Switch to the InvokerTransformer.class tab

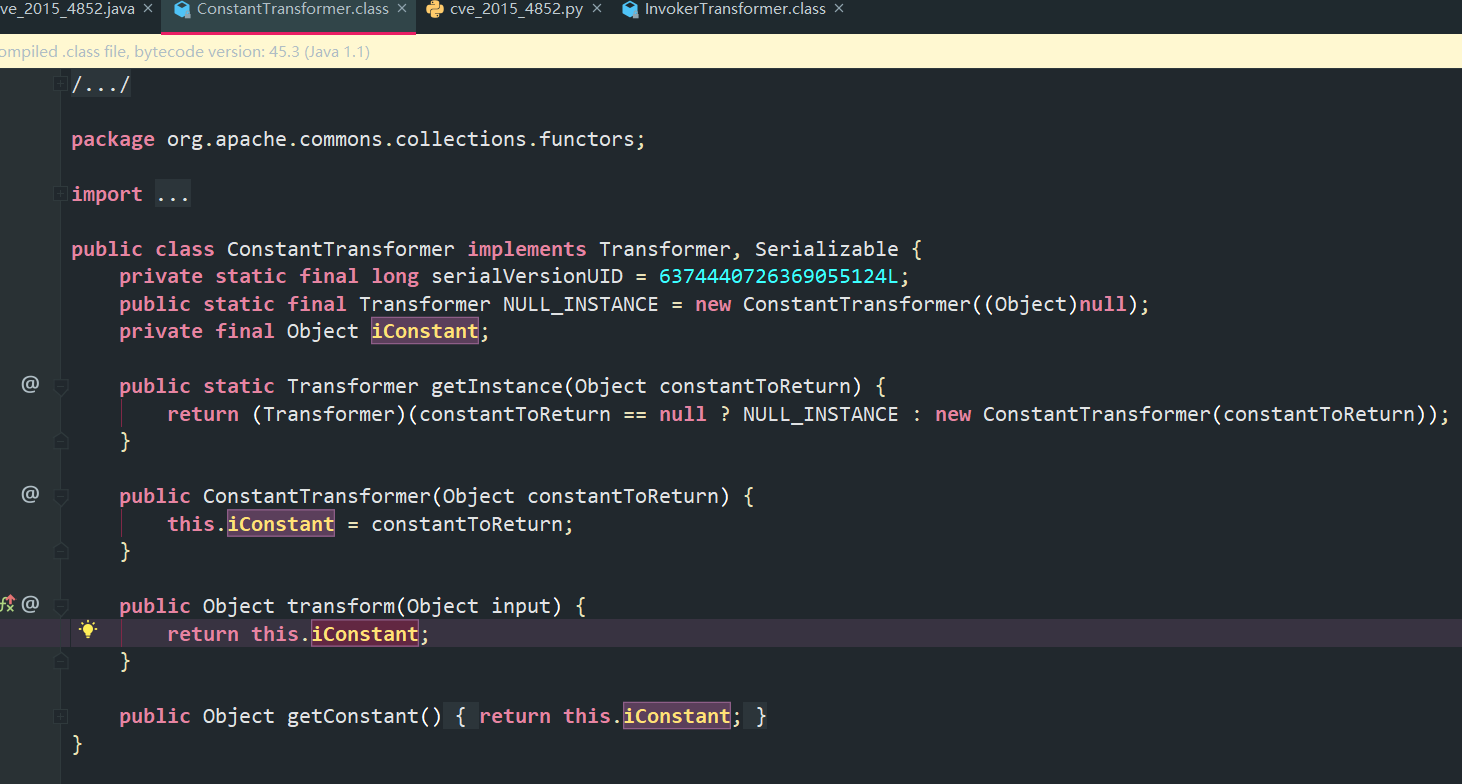click(x=735, y=9)
